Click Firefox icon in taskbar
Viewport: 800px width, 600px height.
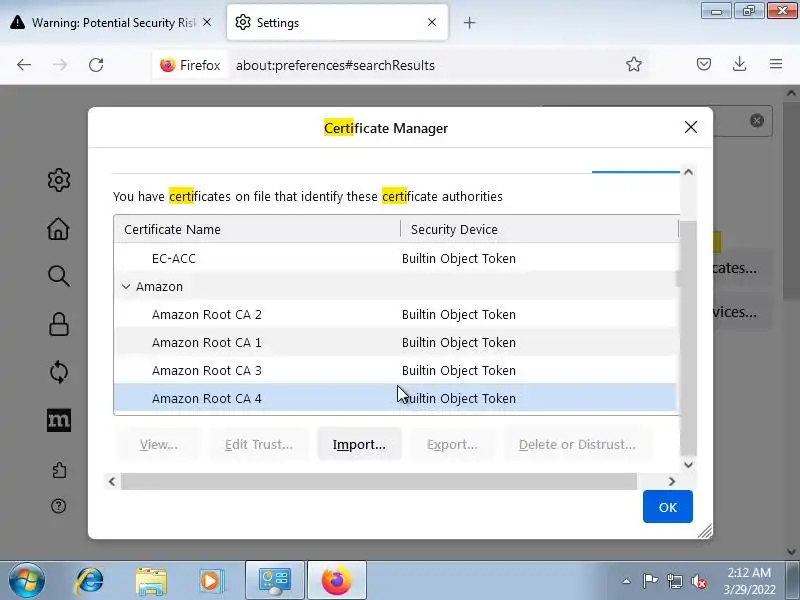point(337,581)
